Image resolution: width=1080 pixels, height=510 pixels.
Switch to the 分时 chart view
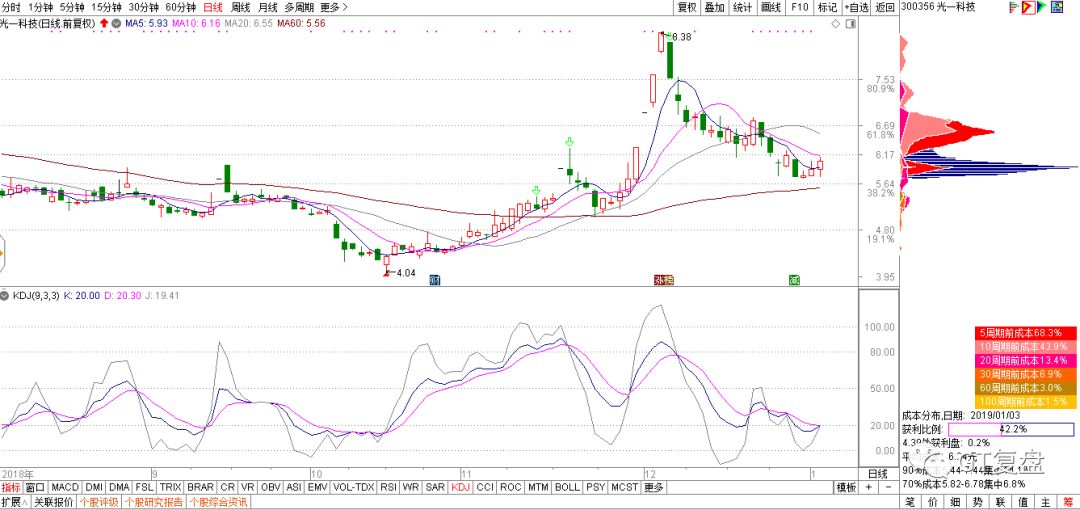tap(11, 8)
